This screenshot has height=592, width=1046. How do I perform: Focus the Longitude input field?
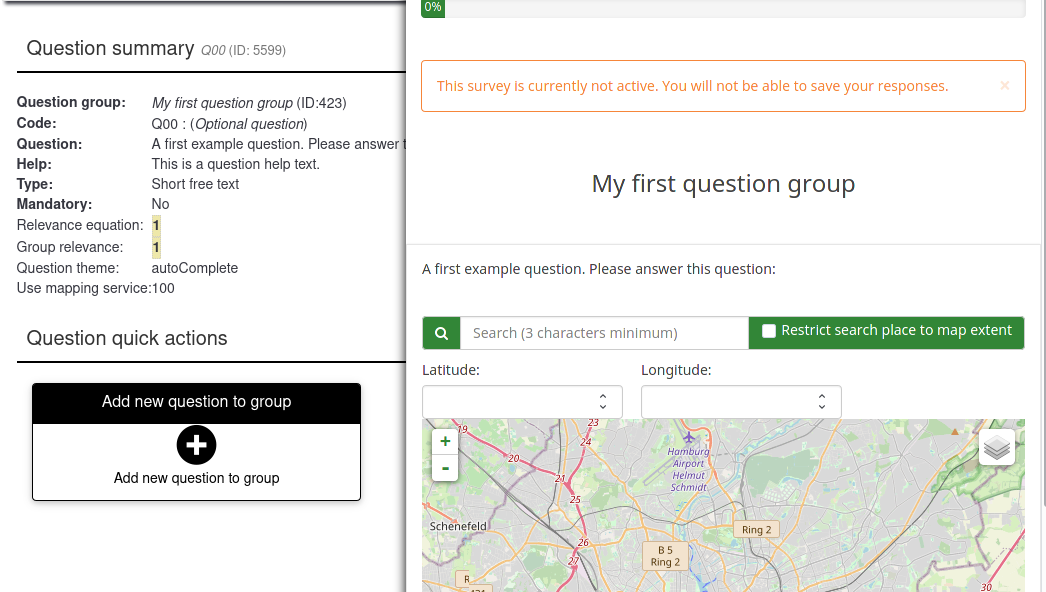pyautogui.click(x=727, y=402)
